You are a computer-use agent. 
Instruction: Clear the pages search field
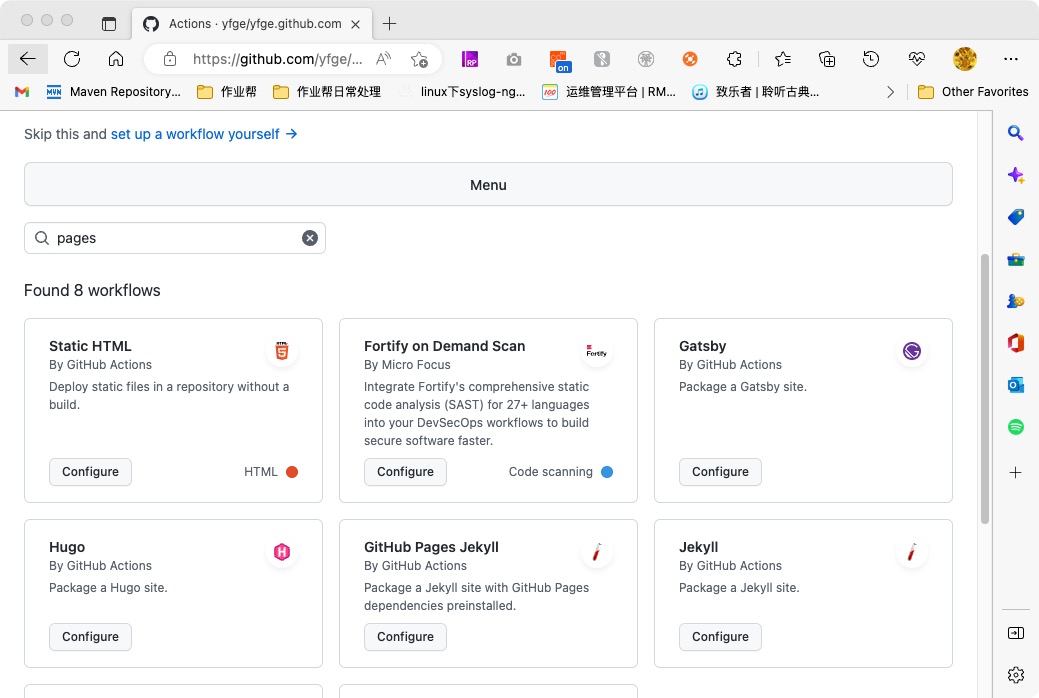coord(310,238)
